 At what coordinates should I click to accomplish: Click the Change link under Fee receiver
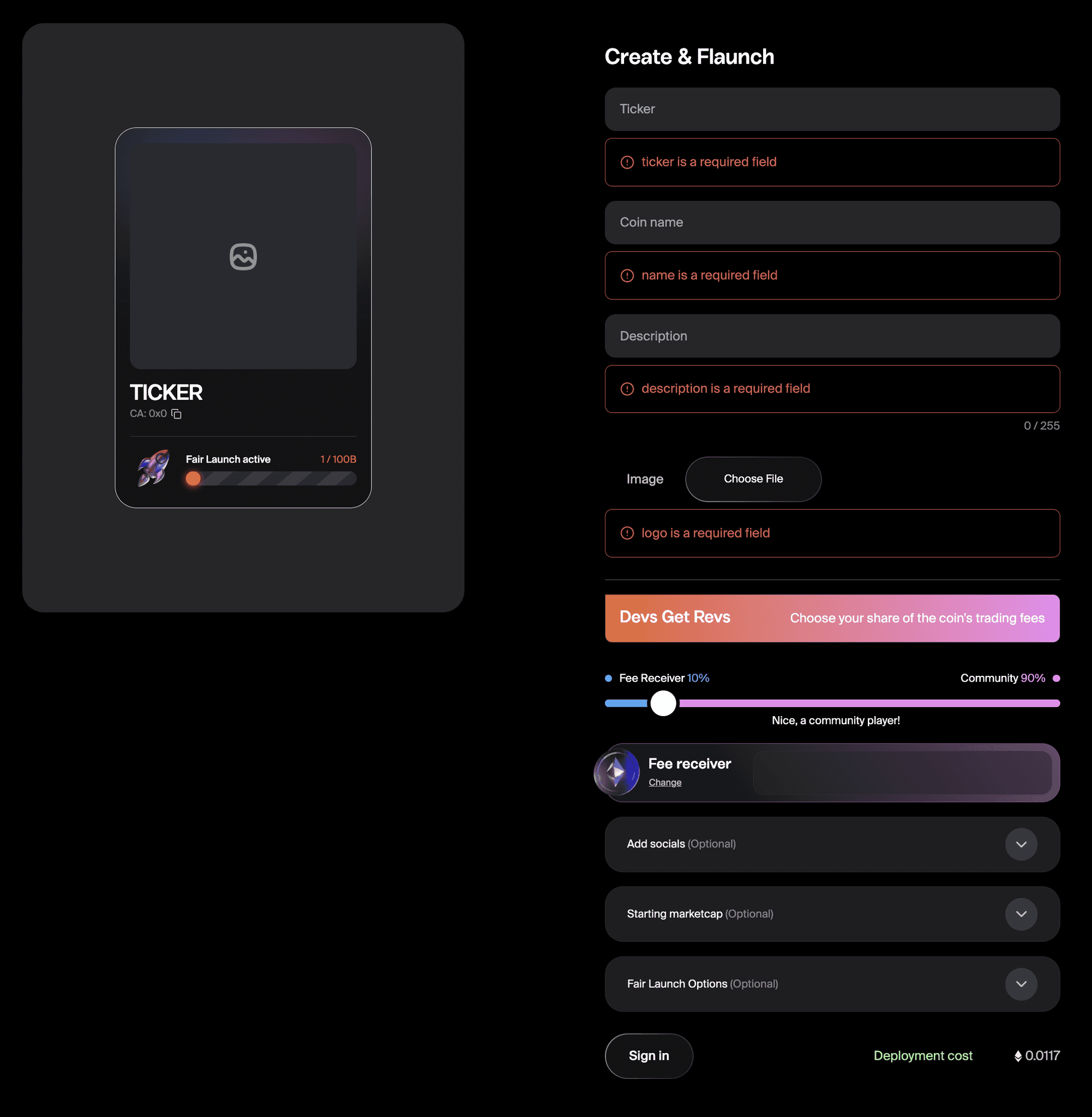coord(665,782)
